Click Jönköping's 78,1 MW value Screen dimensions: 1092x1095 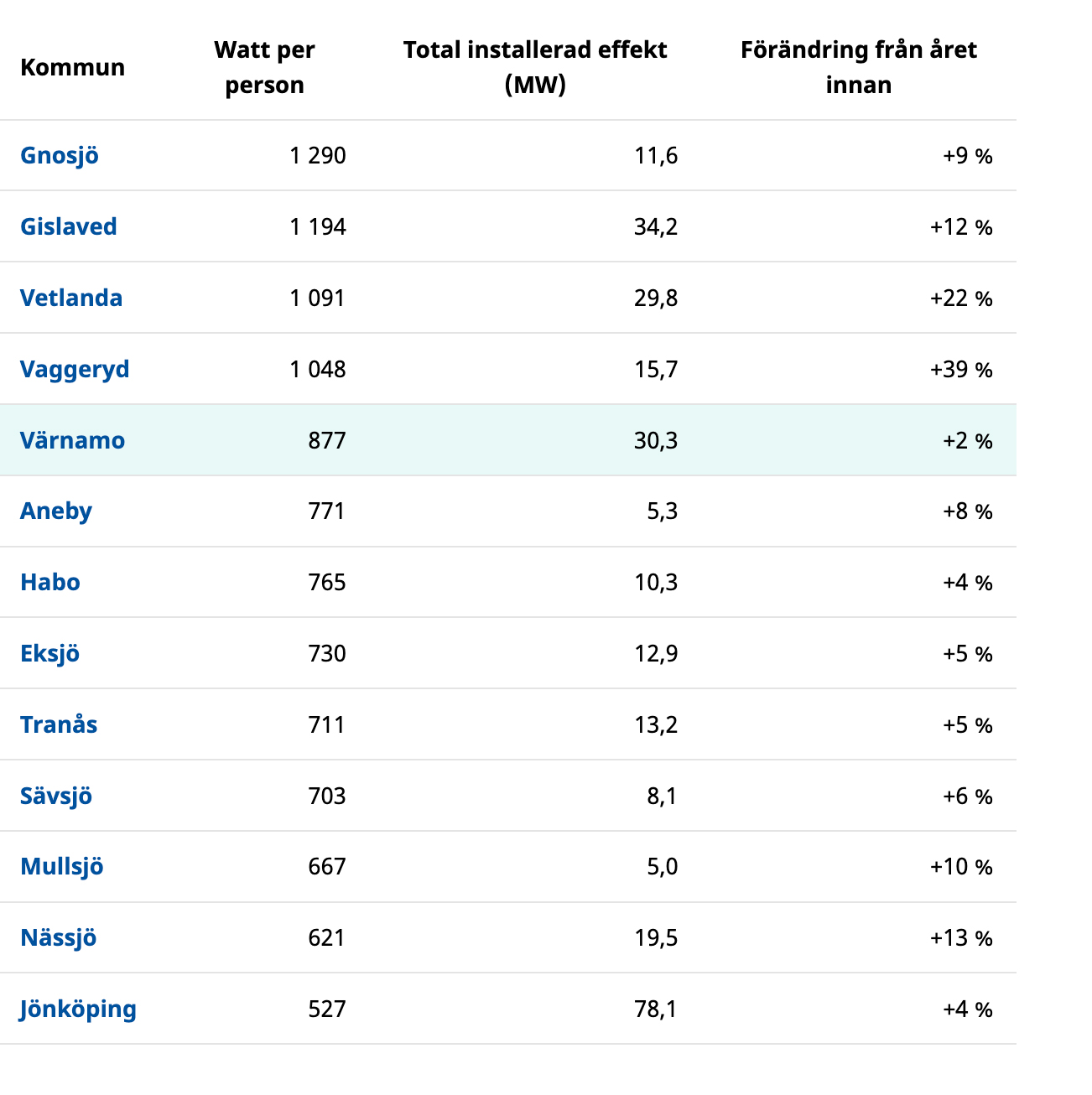click(656, 1009)
